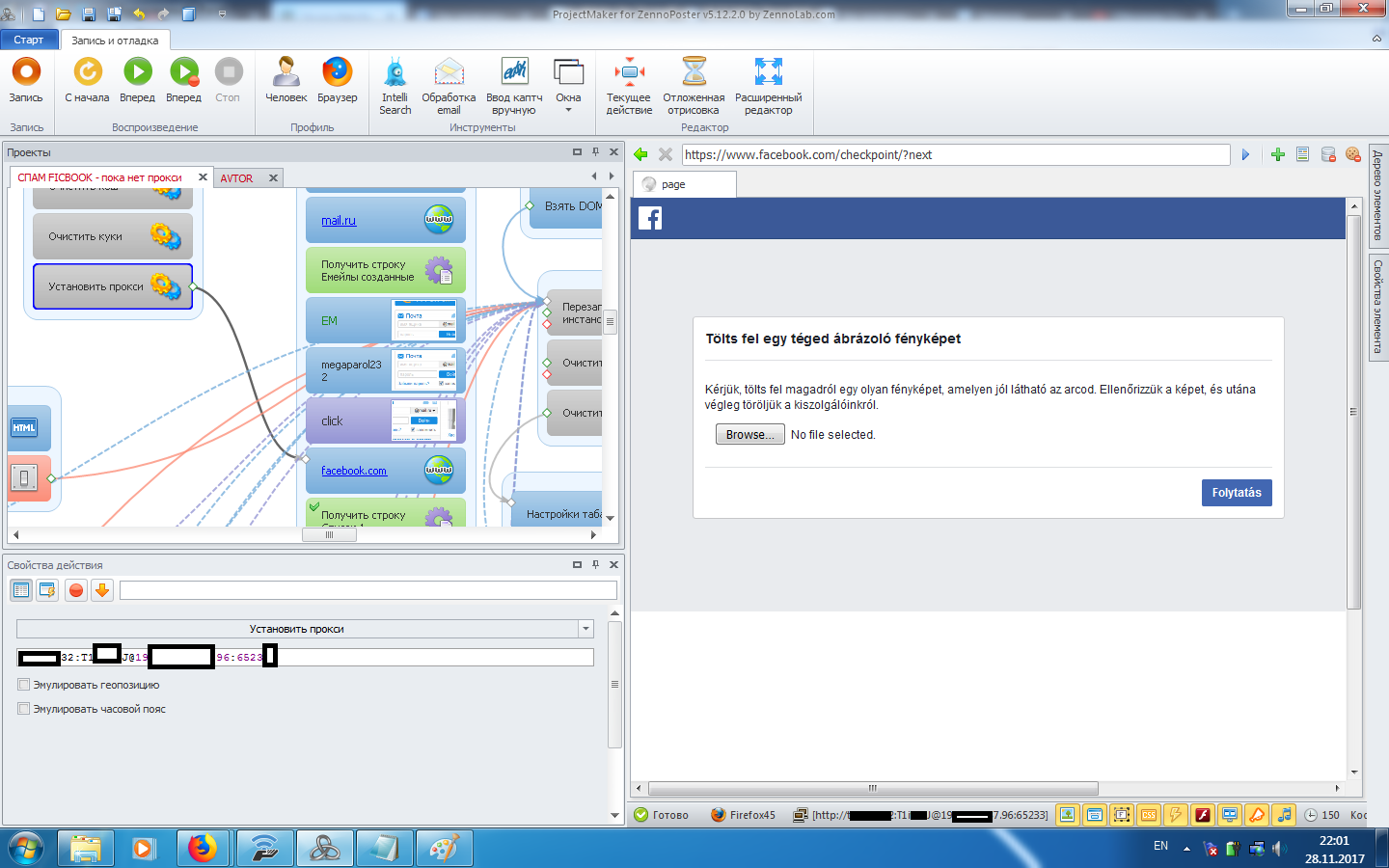Screen dimensions: 1389x868
Task: Switch to AVTOR project tab
Action: click(x=236, y=178)
